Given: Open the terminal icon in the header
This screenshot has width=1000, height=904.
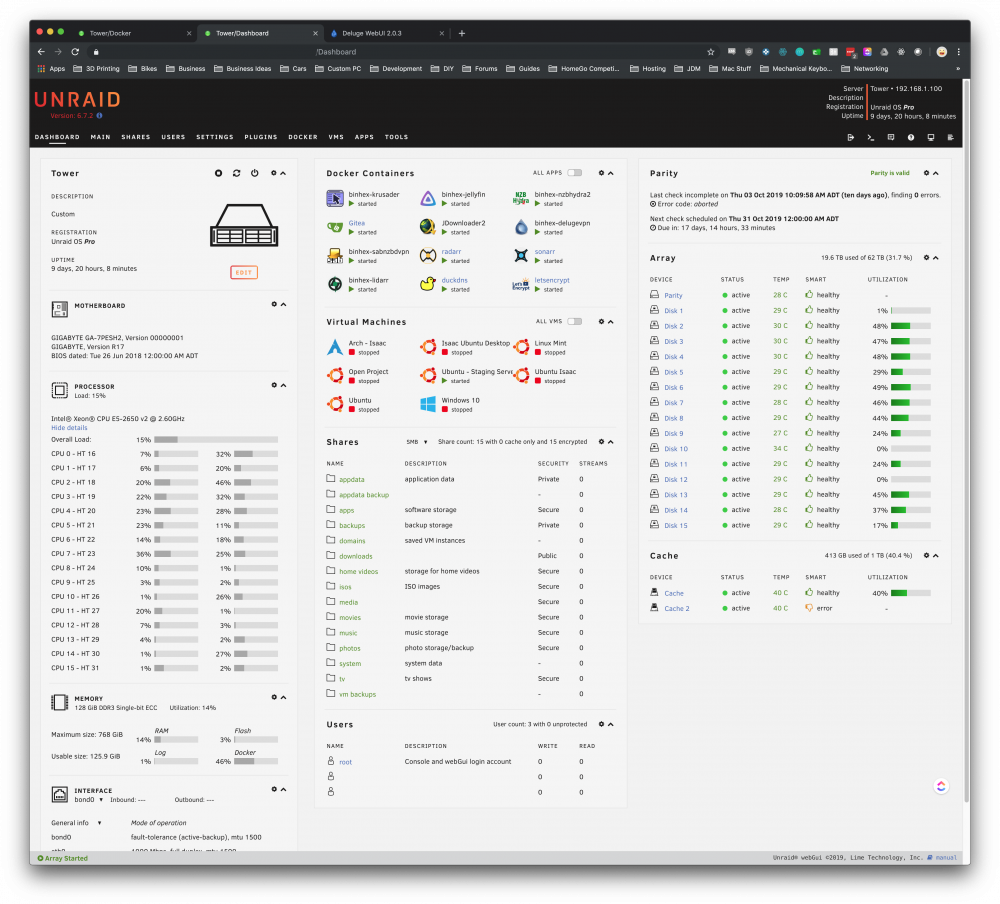Looking at the screenshot, I should (x=871, y=137).
